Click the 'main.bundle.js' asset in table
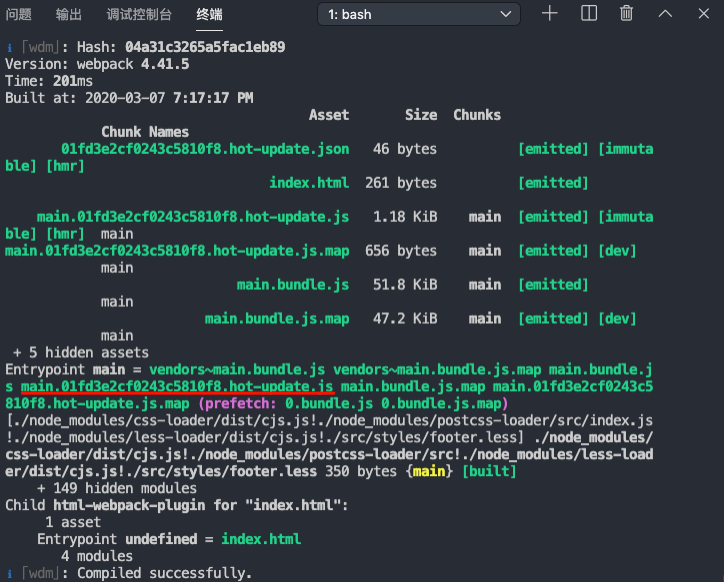This screenshot has height=582, width=724. [x=293, y=285]
